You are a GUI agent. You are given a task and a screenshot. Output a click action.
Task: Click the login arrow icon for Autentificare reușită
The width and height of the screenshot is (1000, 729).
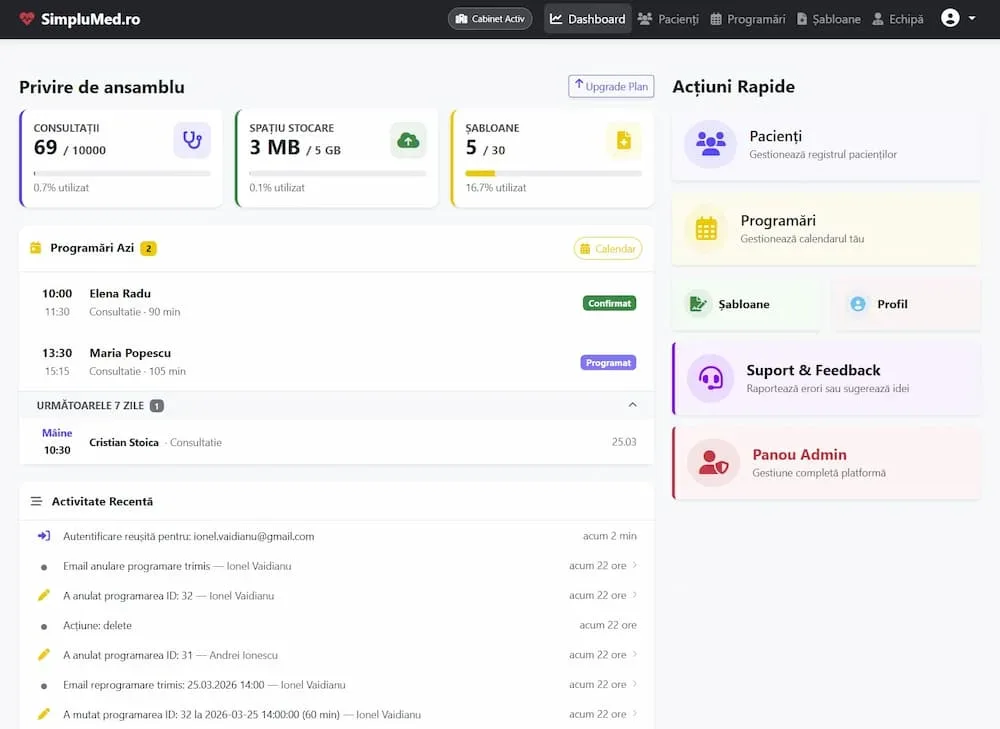point(43,536)
